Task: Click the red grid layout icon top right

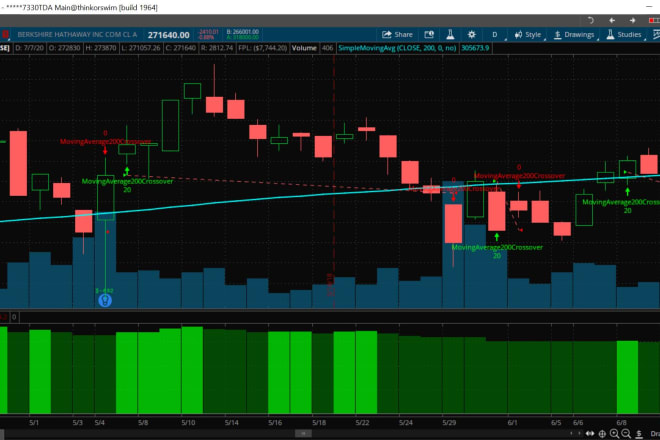Action: click(x=654, y=20)
